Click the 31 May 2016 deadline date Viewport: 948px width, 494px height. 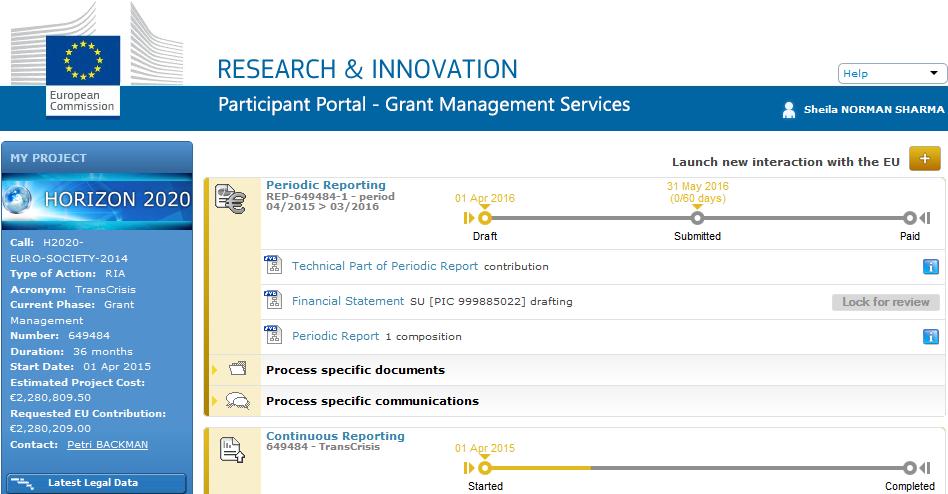698,186
